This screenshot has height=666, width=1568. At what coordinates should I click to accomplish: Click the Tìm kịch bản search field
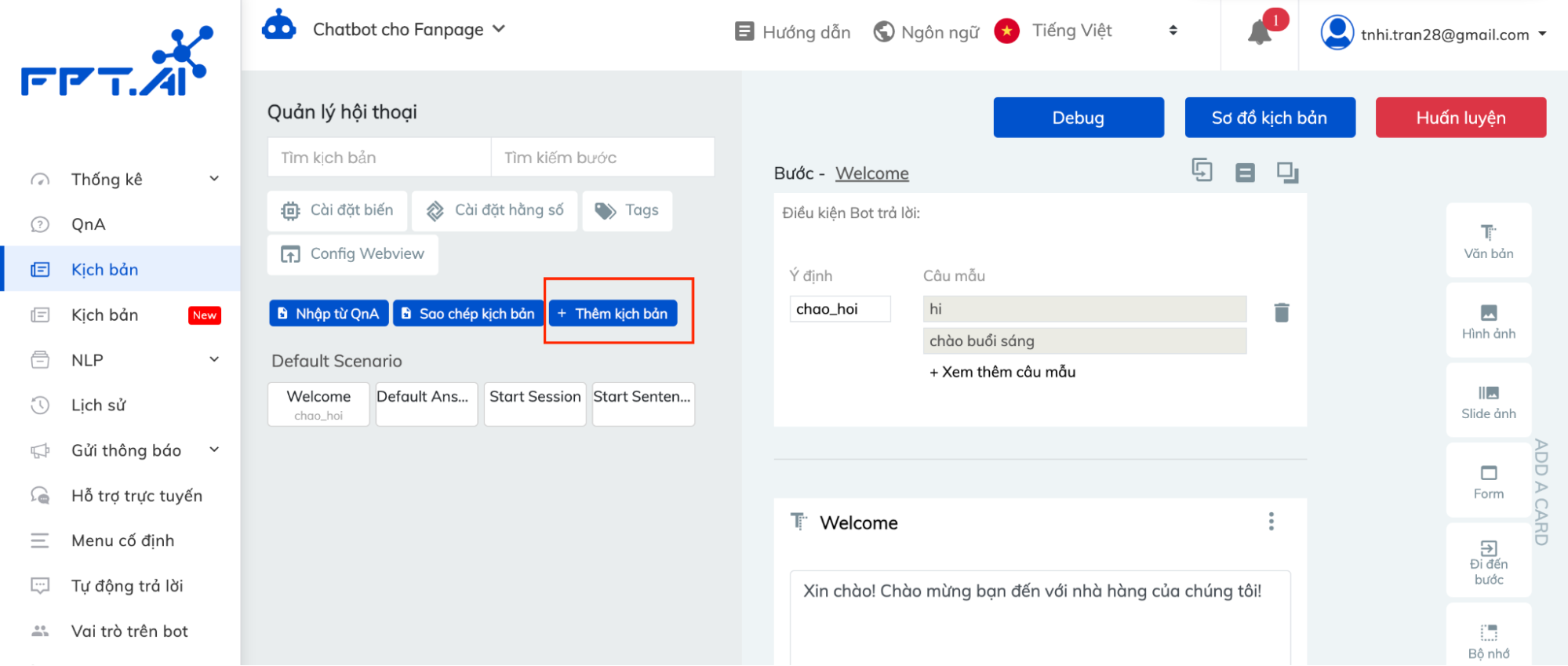point(379,158)
